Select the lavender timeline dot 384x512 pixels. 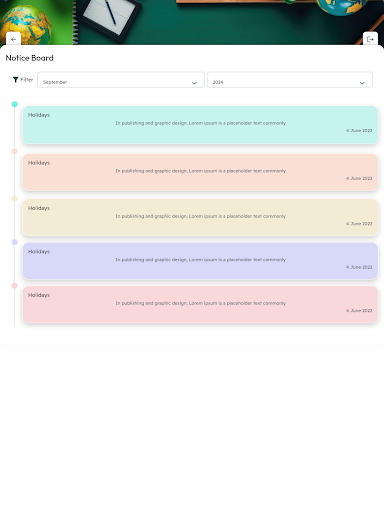pyautogui.click(x=15, y=242)
